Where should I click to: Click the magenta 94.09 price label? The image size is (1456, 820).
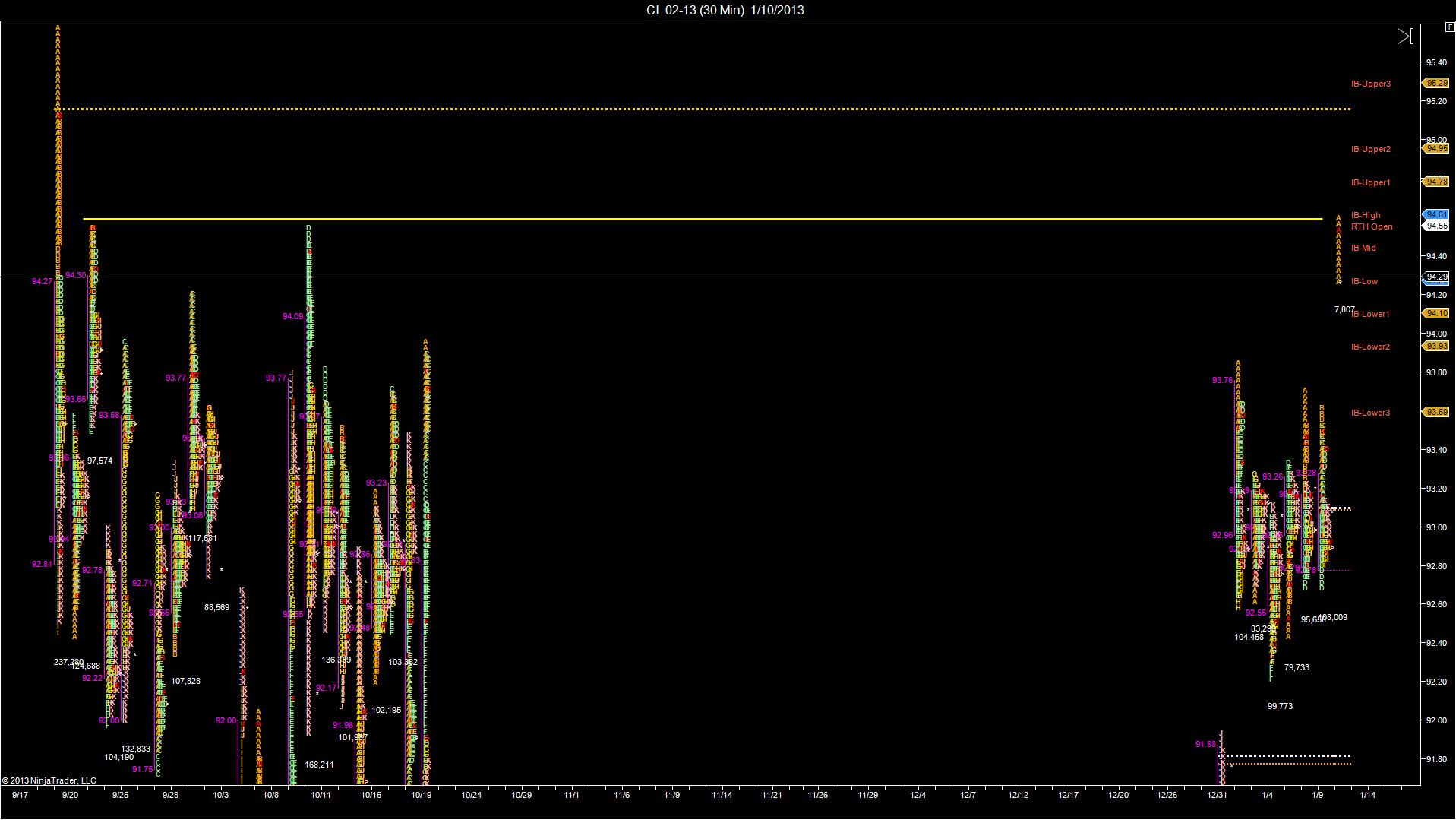pyautogui.click(x=293, y=316)
